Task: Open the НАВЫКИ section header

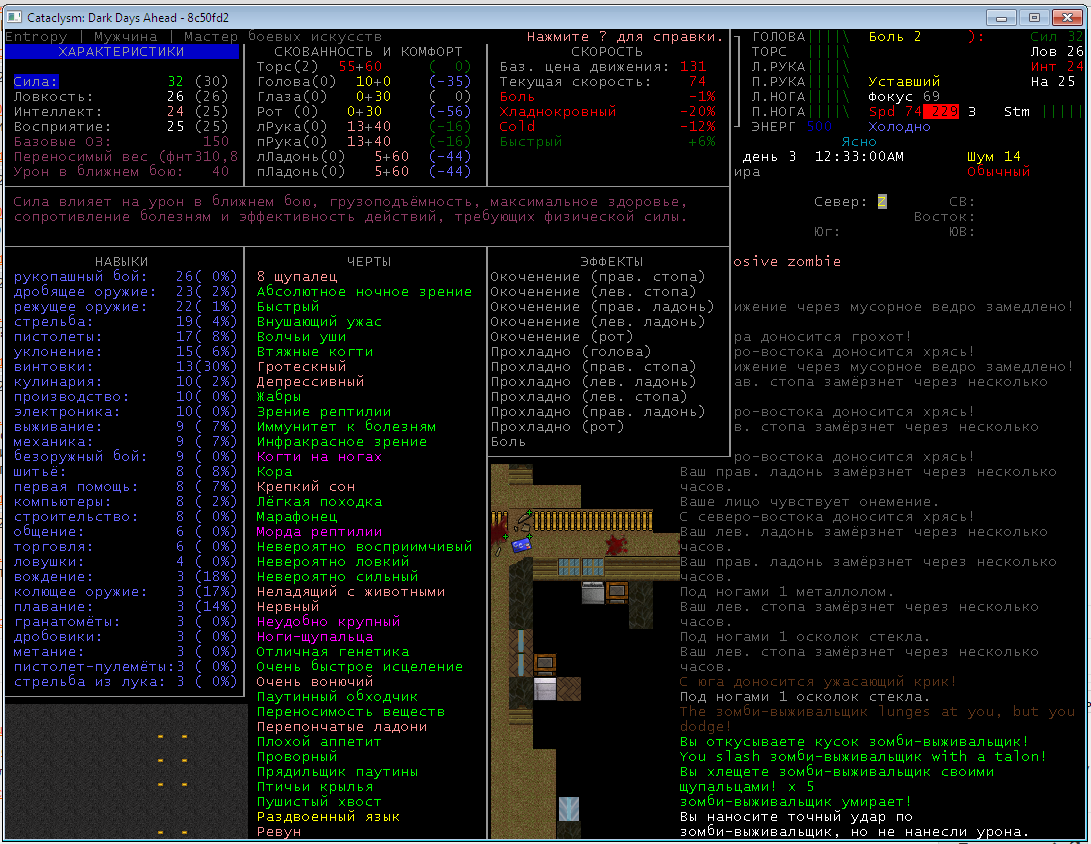Action: pyautogui.click(x=121, y=262)
